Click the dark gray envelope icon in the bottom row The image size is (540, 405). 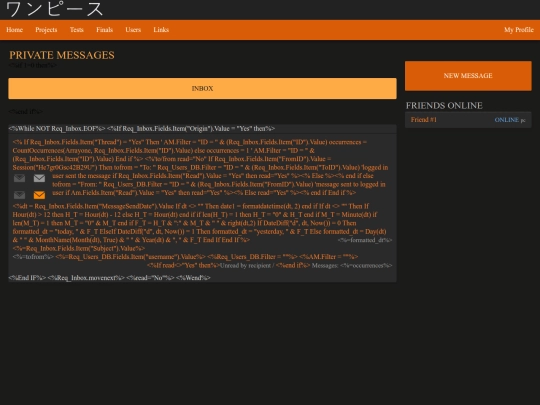click(x=19, y=195)
